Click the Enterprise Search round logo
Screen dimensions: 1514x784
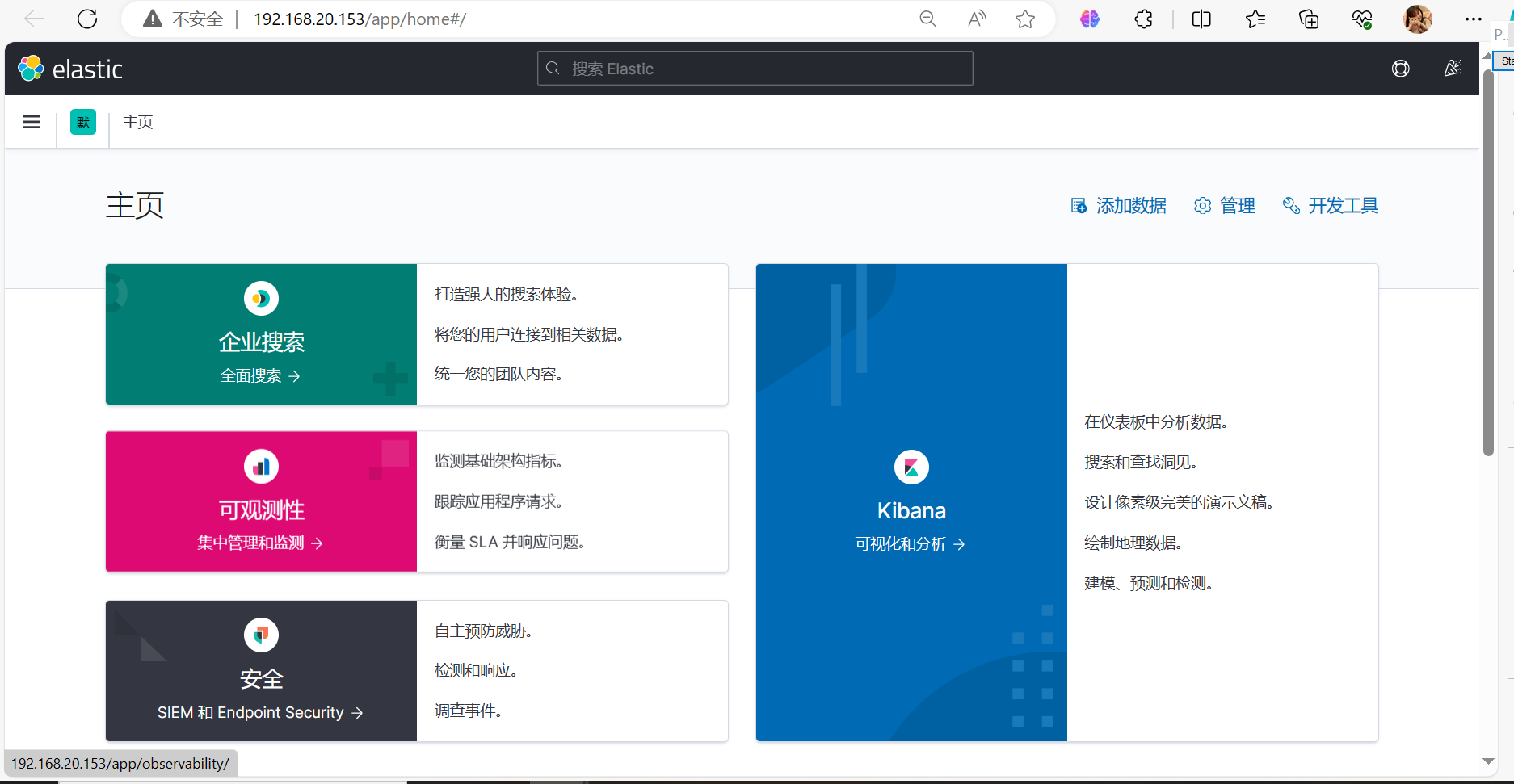(261, 299)
